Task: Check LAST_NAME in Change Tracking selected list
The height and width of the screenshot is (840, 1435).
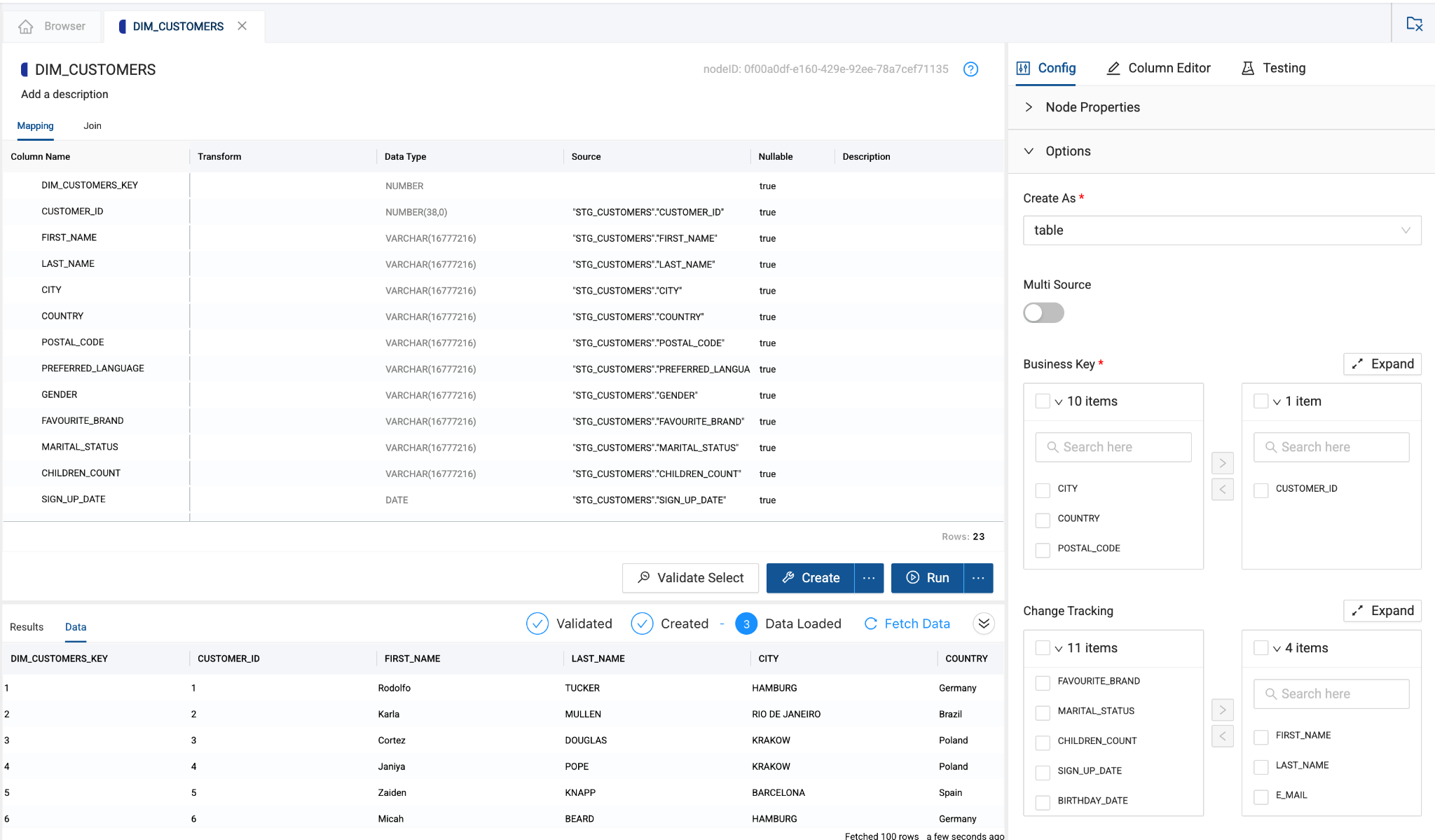Action: click(x=1261, y=766)
